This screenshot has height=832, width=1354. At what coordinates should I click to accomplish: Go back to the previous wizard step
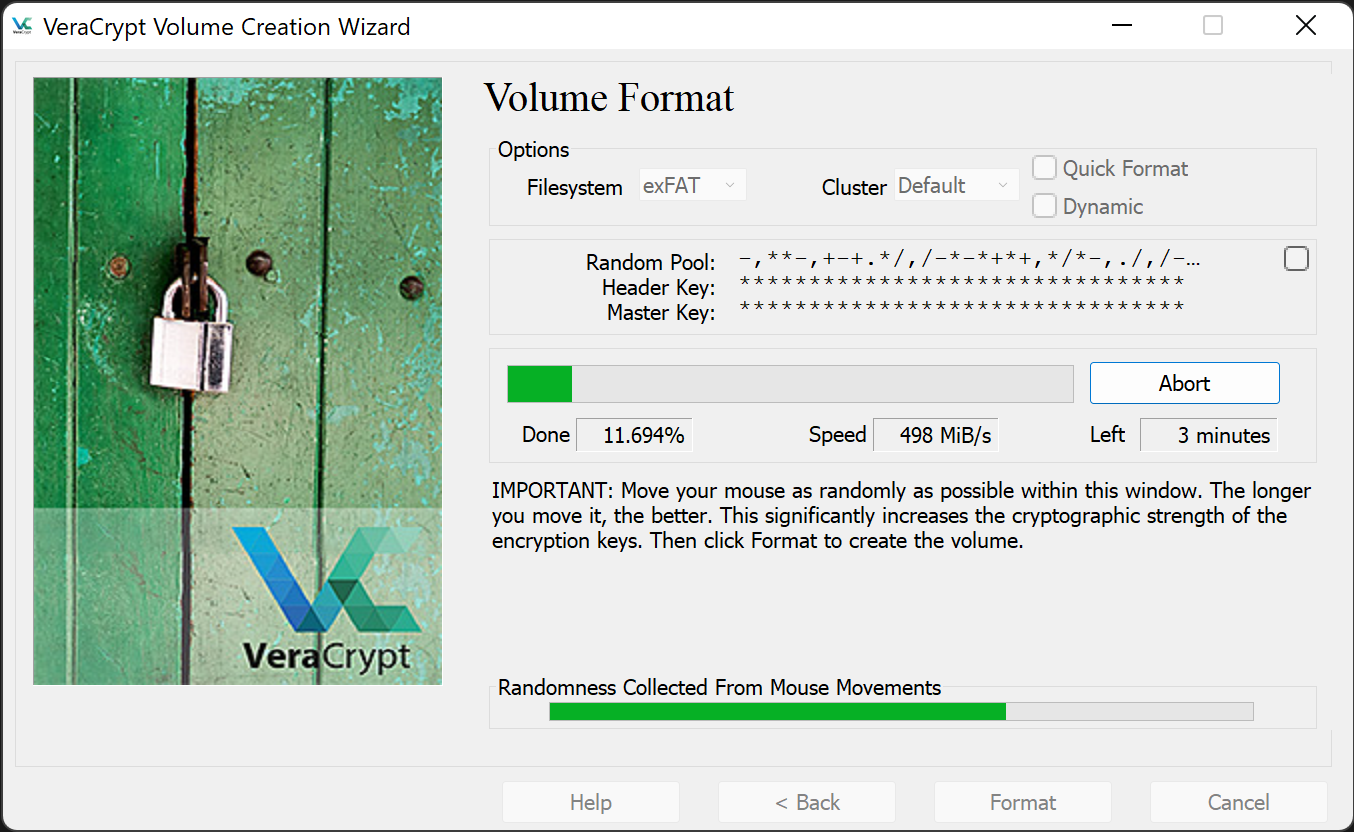click(806, 802)
